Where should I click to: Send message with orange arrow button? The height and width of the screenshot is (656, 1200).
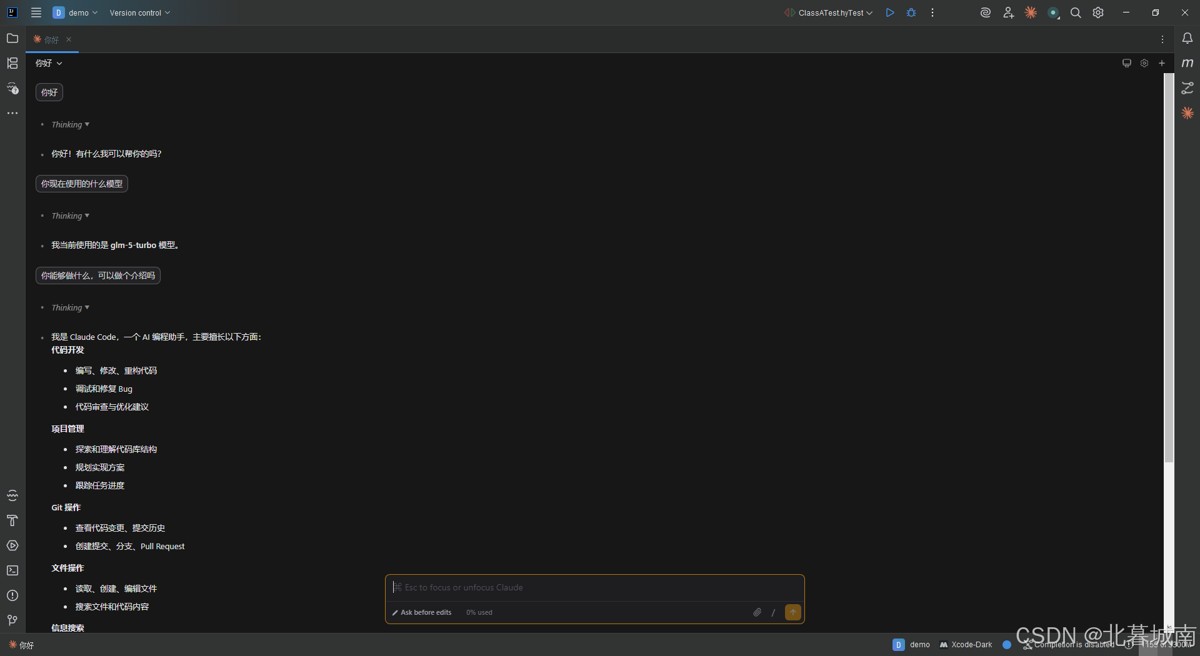tap(793, 612)
